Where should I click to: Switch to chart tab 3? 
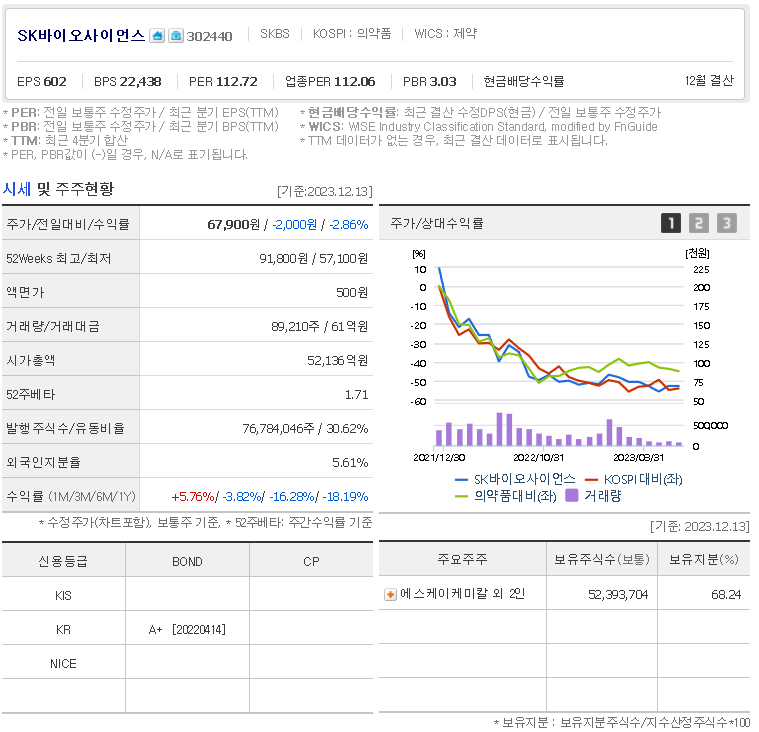tap(727, 223)
